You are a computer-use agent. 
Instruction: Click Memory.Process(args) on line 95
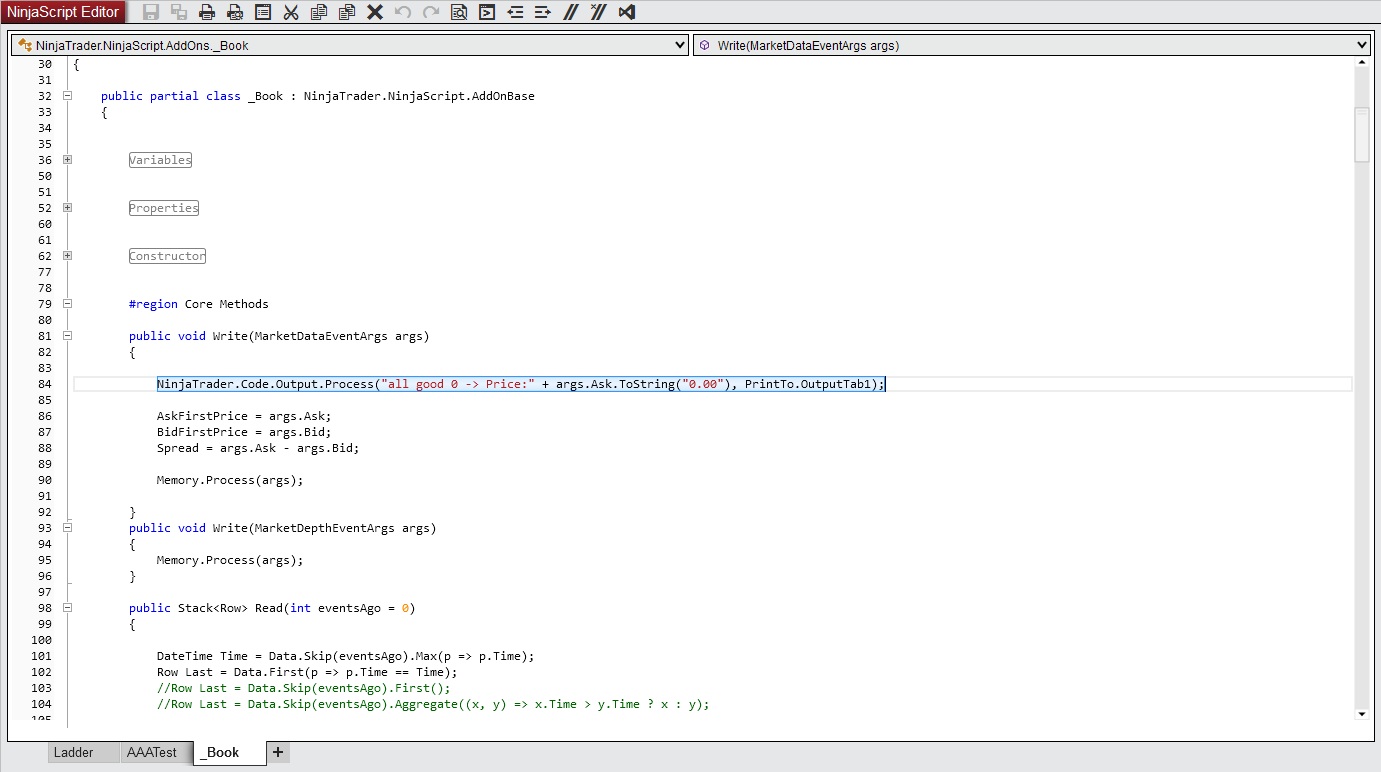coord(230,560)
